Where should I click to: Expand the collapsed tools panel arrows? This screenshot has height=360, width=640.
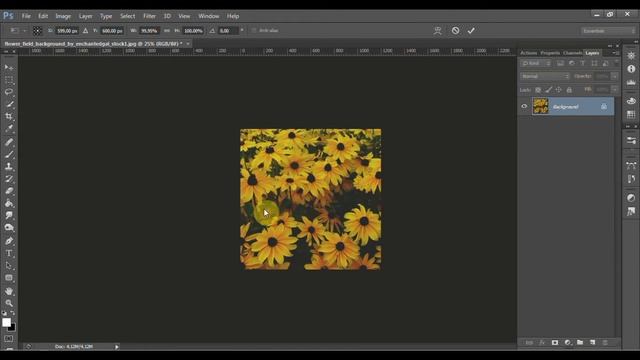[x=6, y=51]
